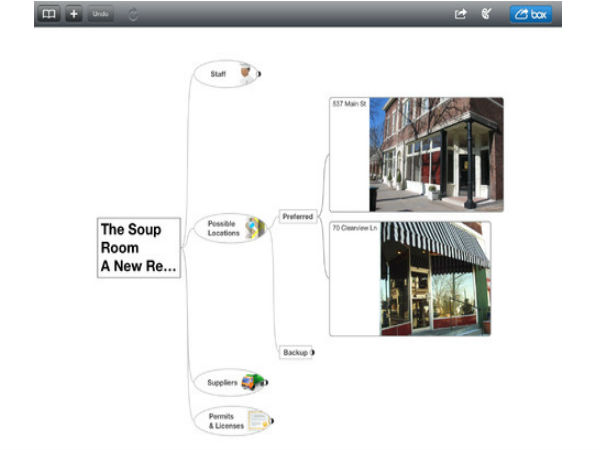Screen dimensions: 600x450
Task: Click the Undo button
Action: coord(101,15)
